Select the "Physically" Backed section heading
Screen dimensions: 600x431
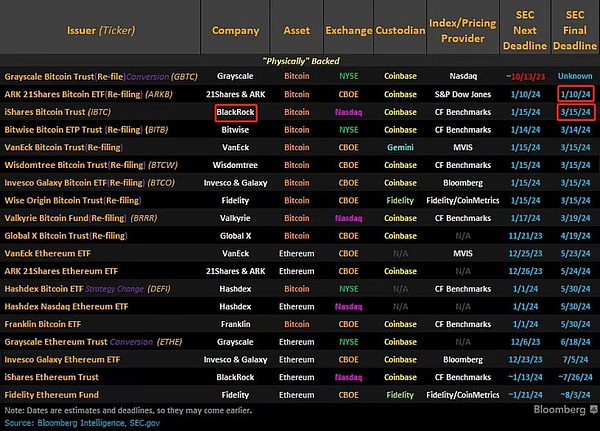(x=300, y=58)
